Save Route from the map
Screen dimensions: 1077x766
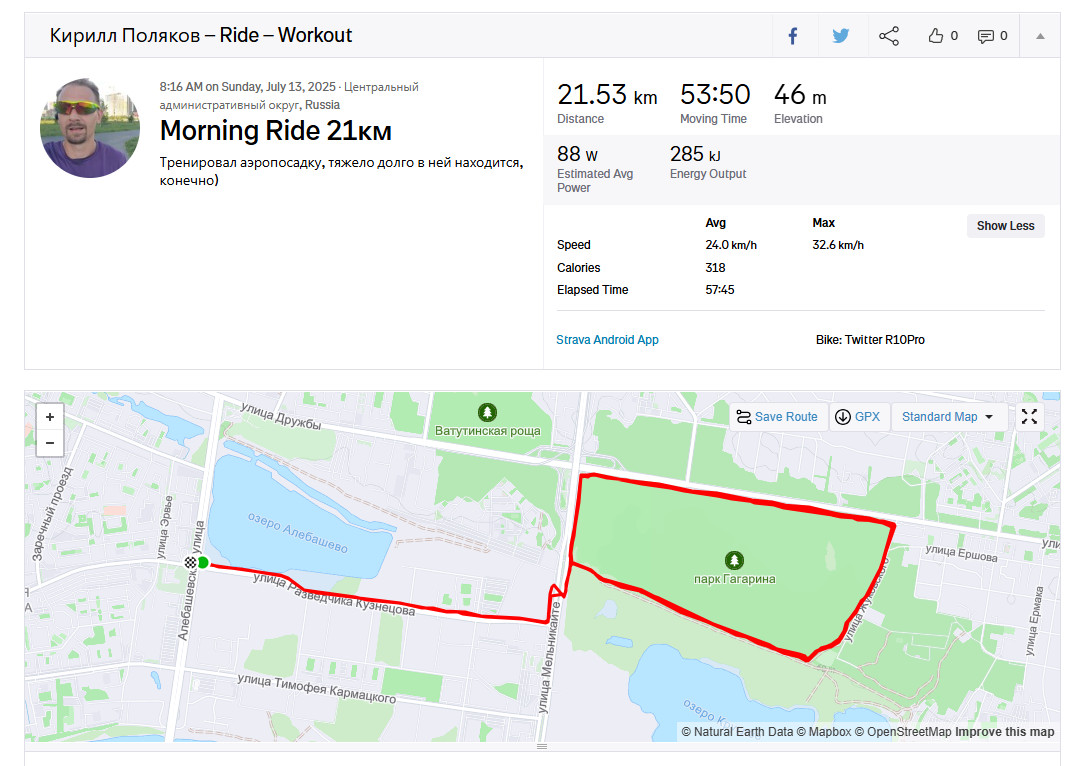pos(777,417)
